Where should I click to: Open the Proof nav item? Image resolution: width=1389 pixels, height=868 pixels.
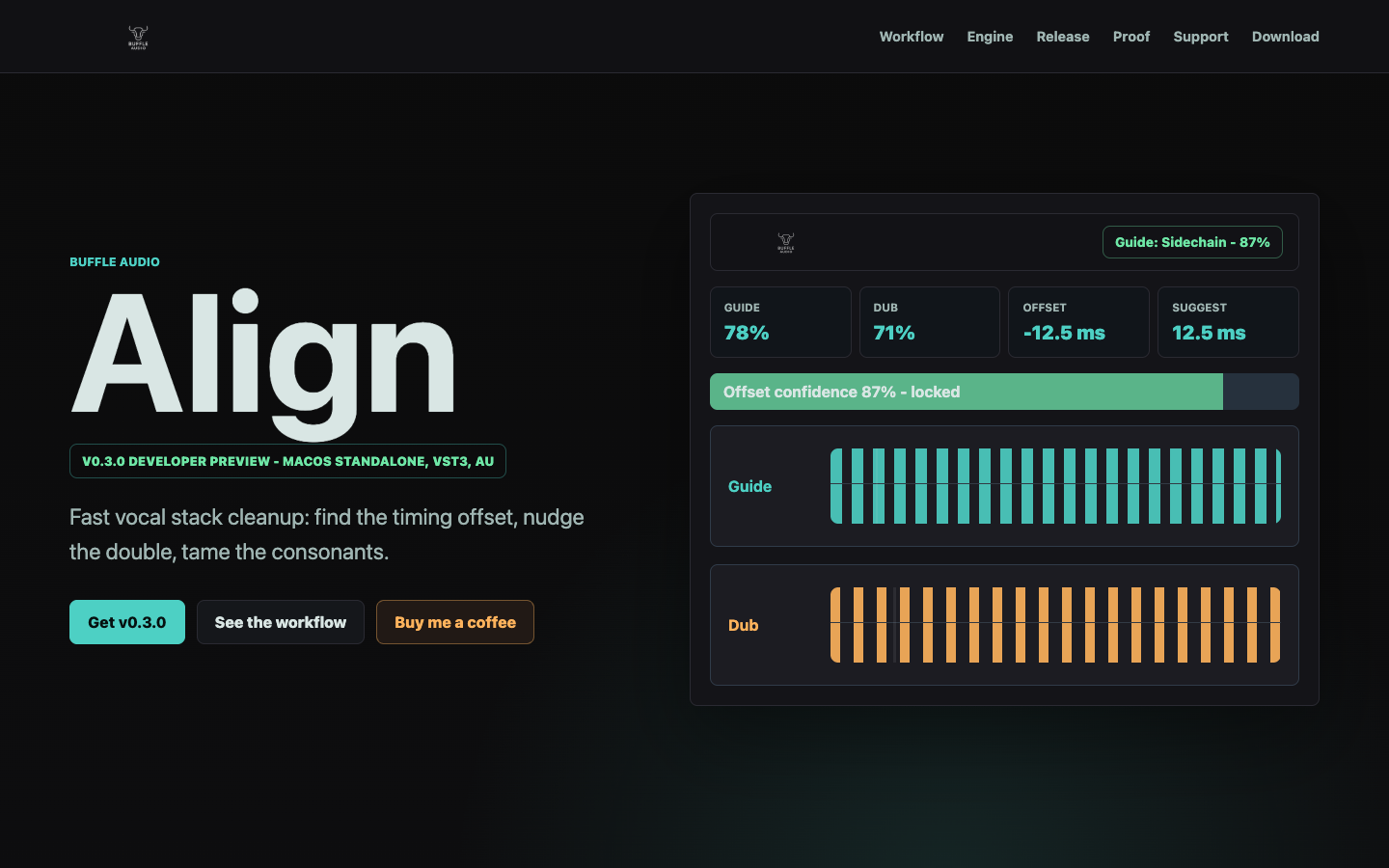coord(1131,37)
